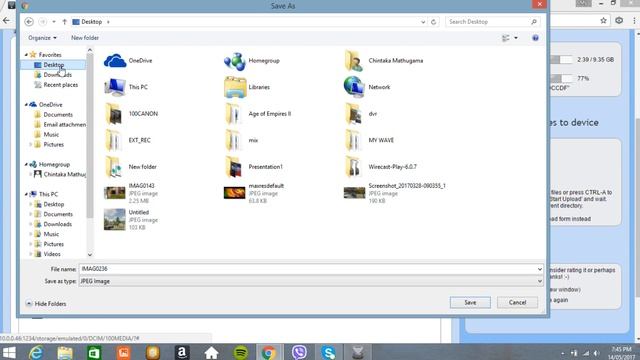Screen dimensions: 640x360
Task: Open the Organize menu
Action: click(42, 38)
